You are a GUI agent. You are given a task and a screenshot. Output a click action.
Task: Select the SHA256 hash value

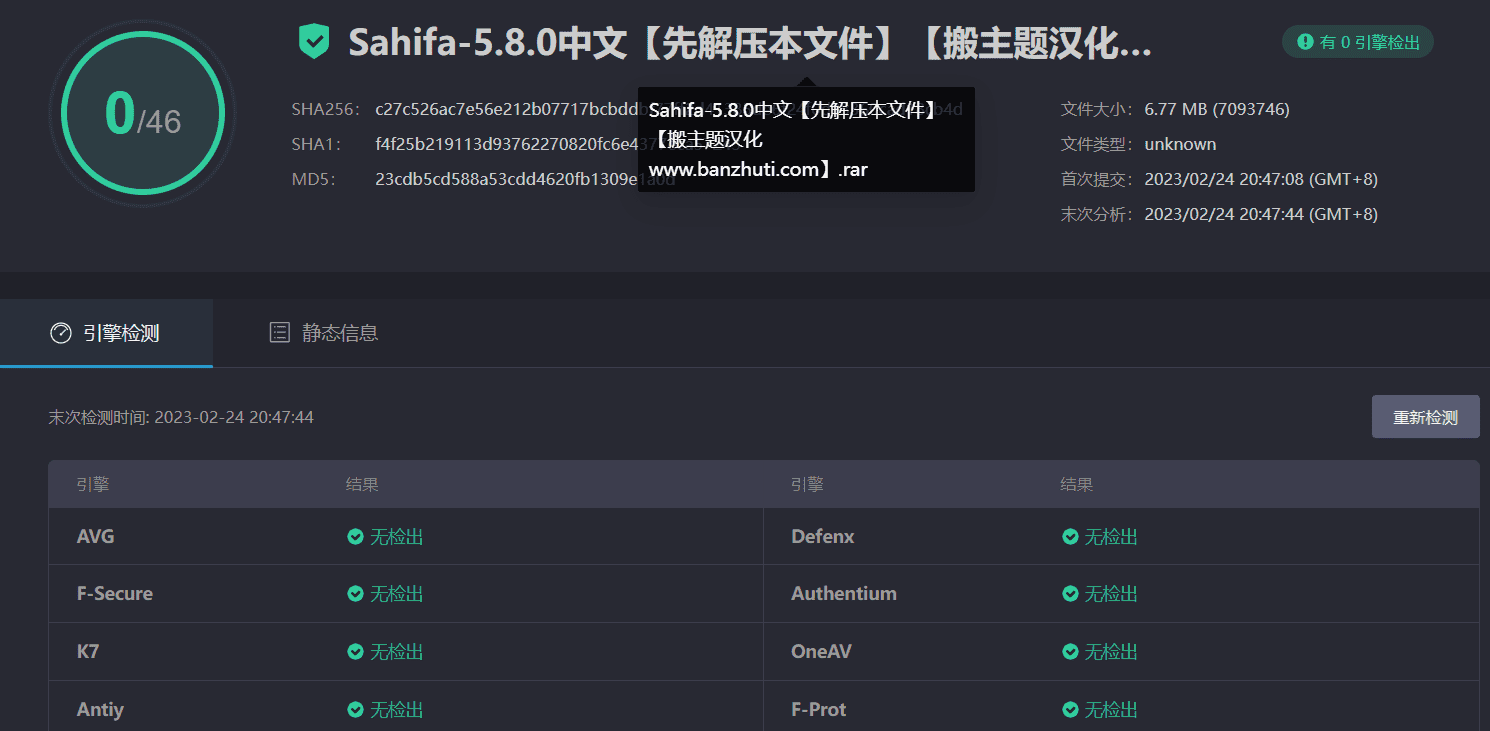[x=668, y=110]
